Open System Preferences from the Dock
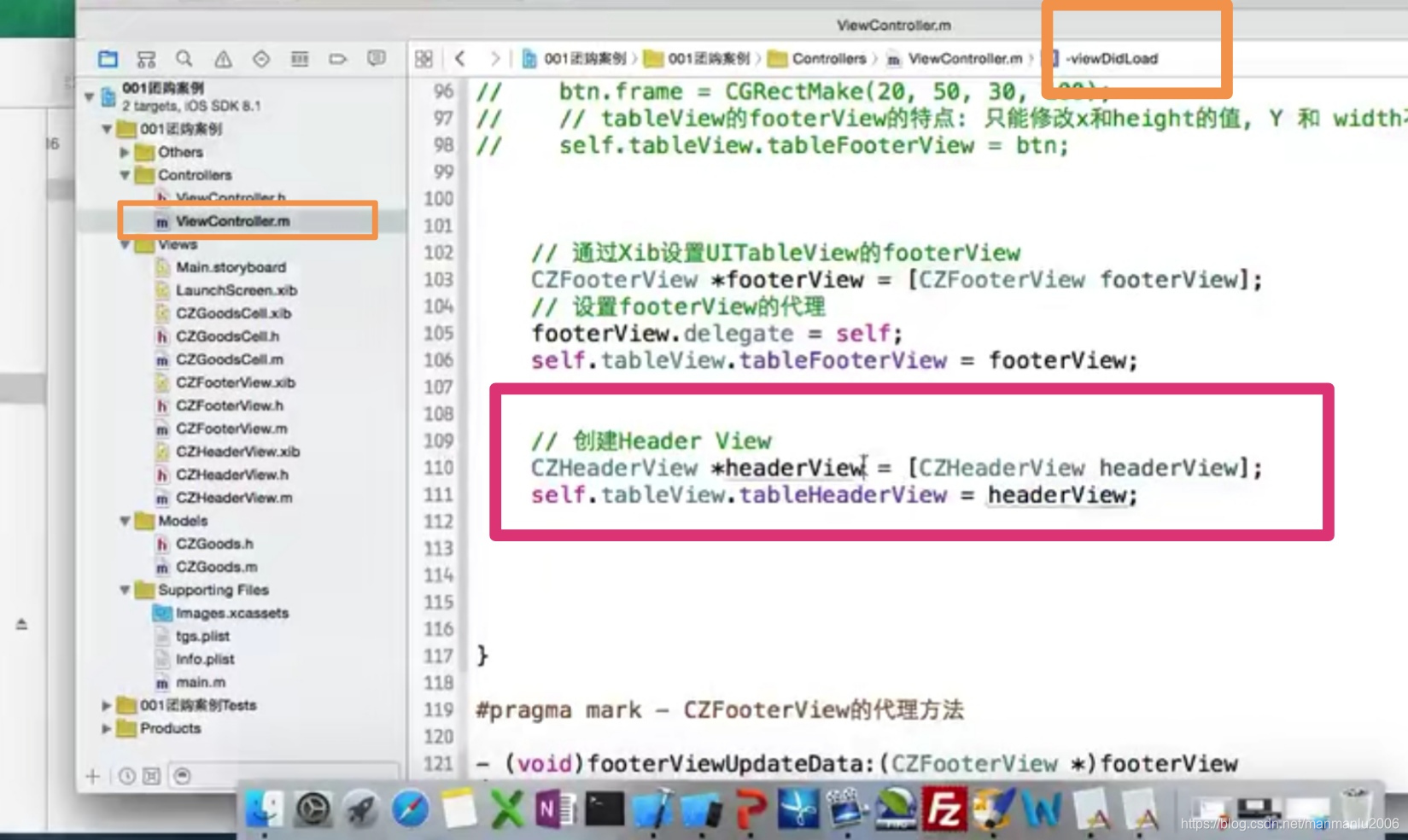The height and width of the screenshot is (840, 1408). [313, 808]
